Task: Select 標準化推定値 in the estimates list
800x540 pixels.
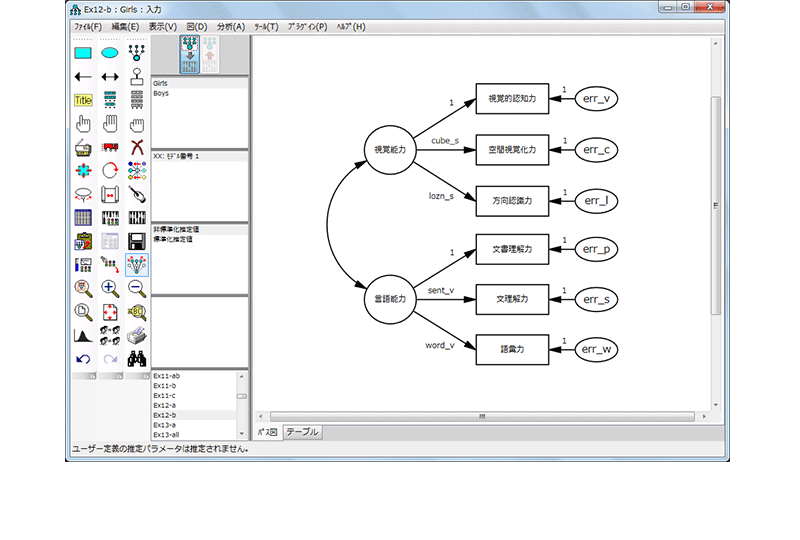Action: click(173, 239)
